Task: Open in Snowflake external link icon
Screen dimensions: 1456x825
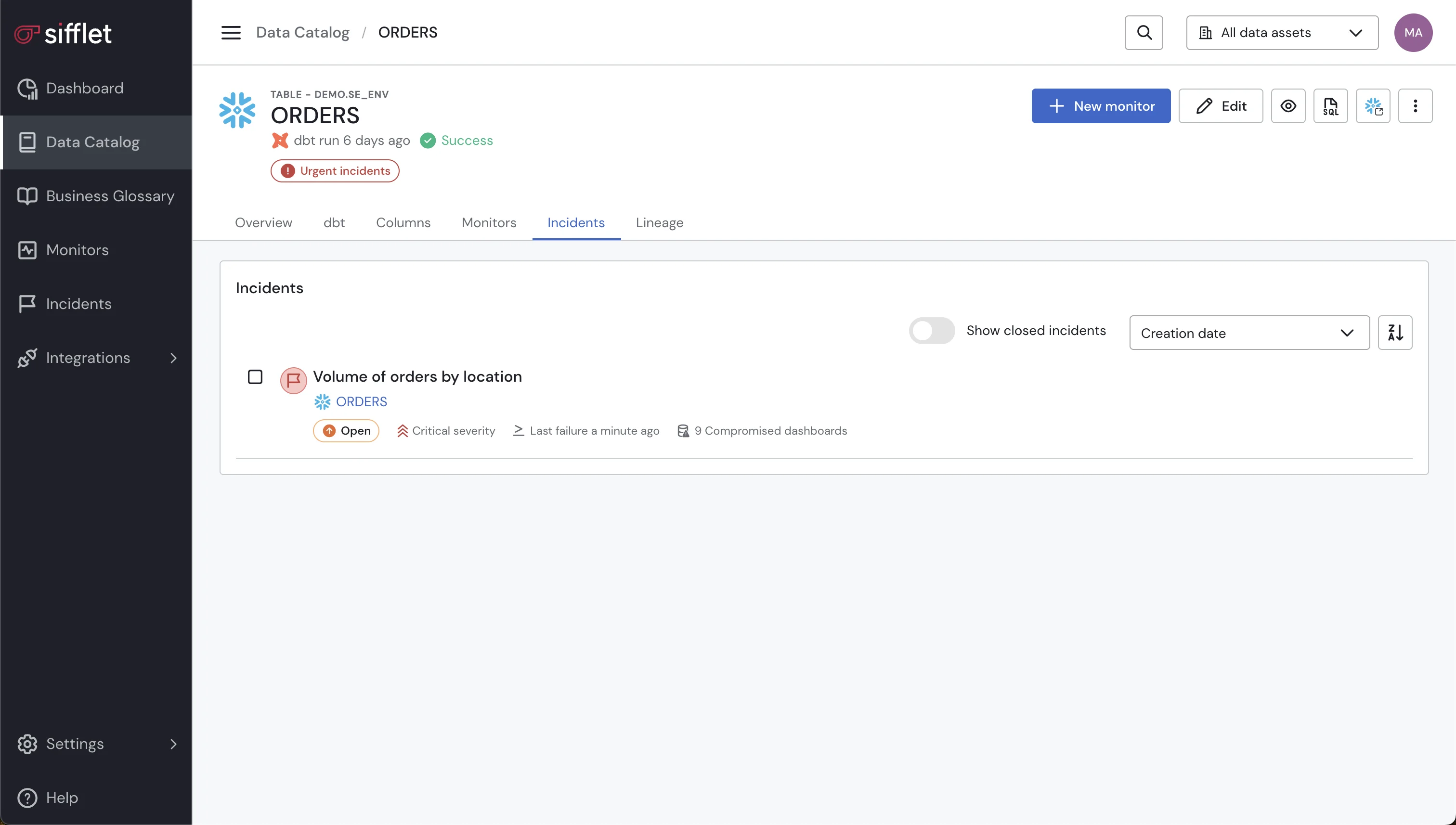Action: click(x=1373, y=106)
